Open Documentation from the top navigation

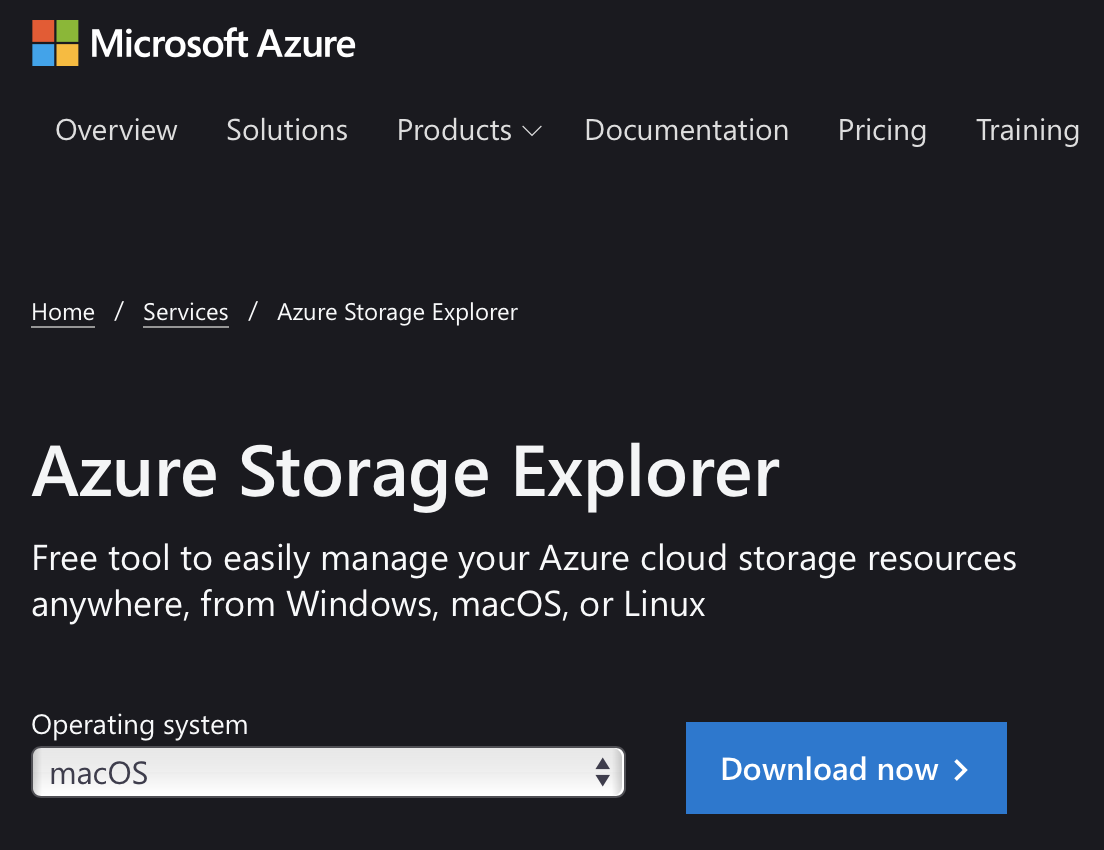686,130
